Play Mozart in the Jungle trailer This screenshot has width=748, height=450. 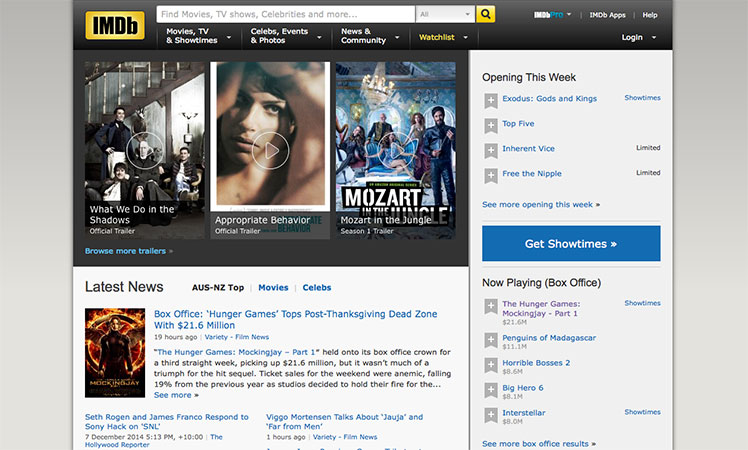[x=396, y=150]
